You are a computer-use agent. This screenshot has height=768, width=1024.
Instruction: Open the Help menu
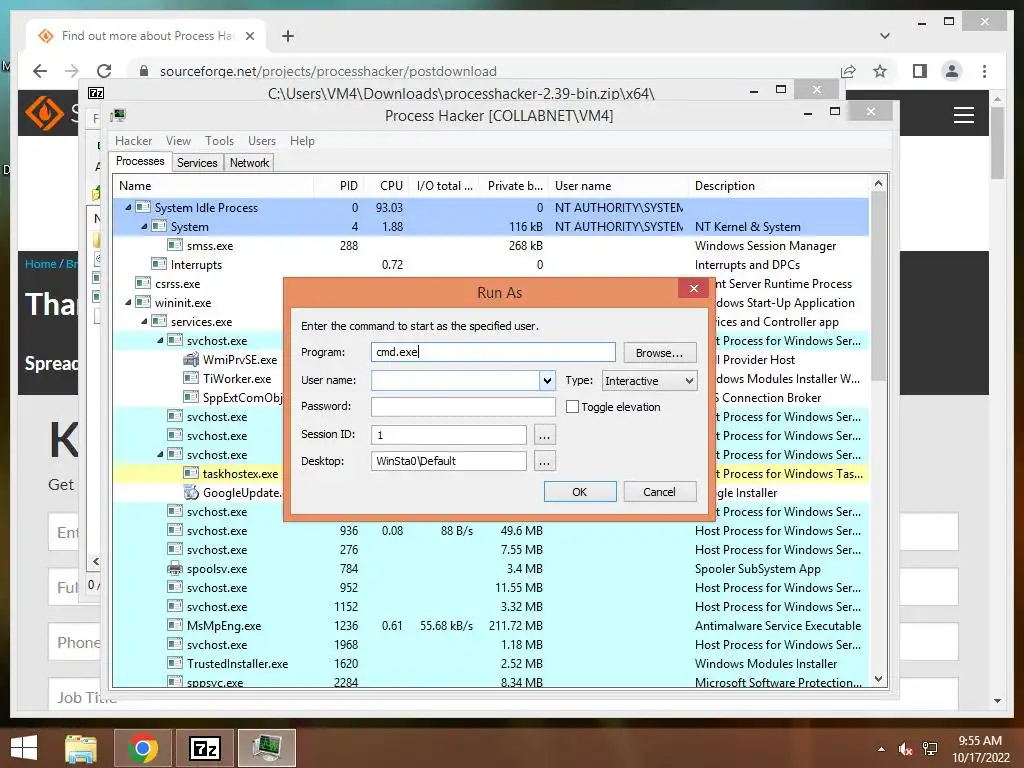click(x=302, y=141)
